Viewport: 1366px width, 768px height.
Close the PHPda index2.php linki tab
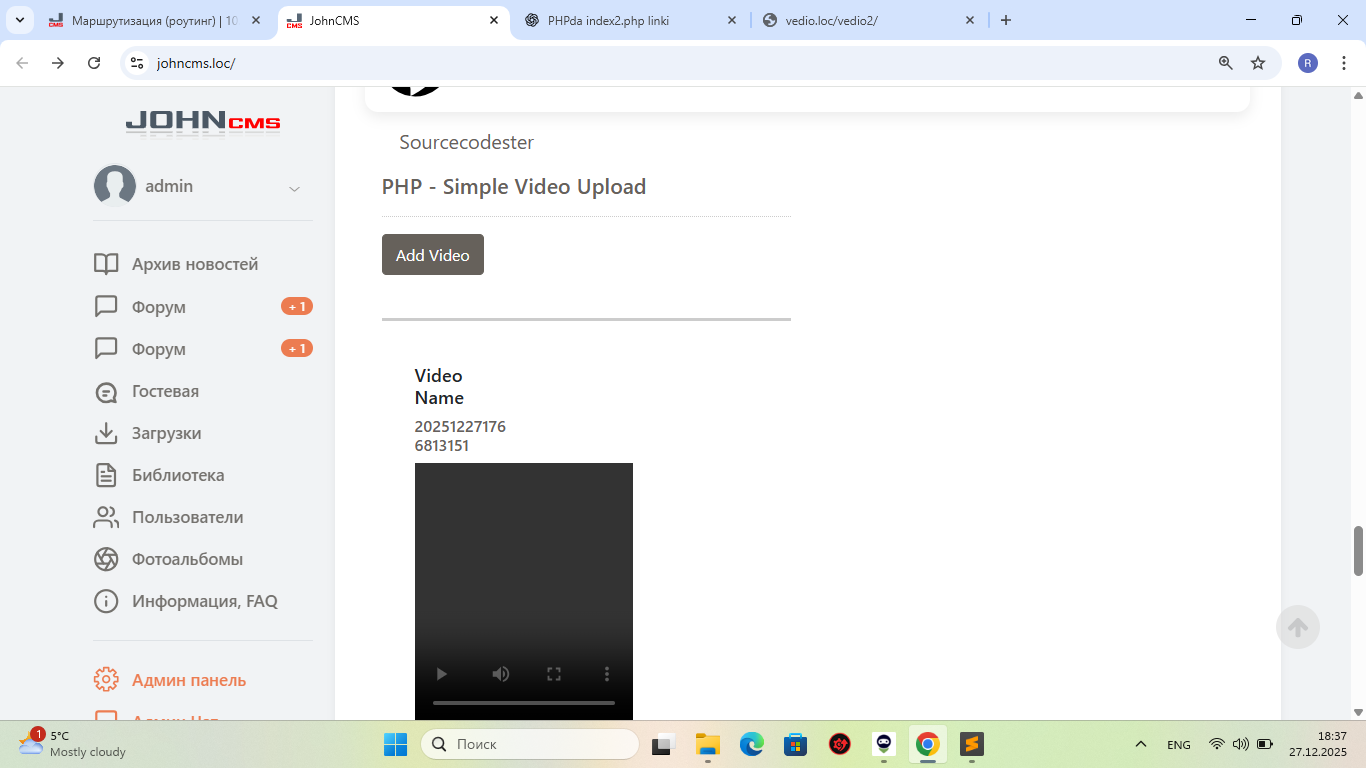732,20
